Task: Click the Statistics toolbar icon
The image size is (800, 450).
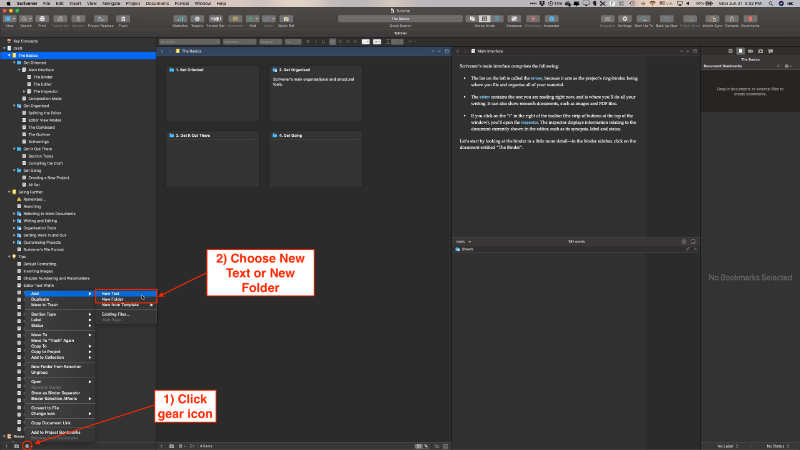Action: point(180,19)
